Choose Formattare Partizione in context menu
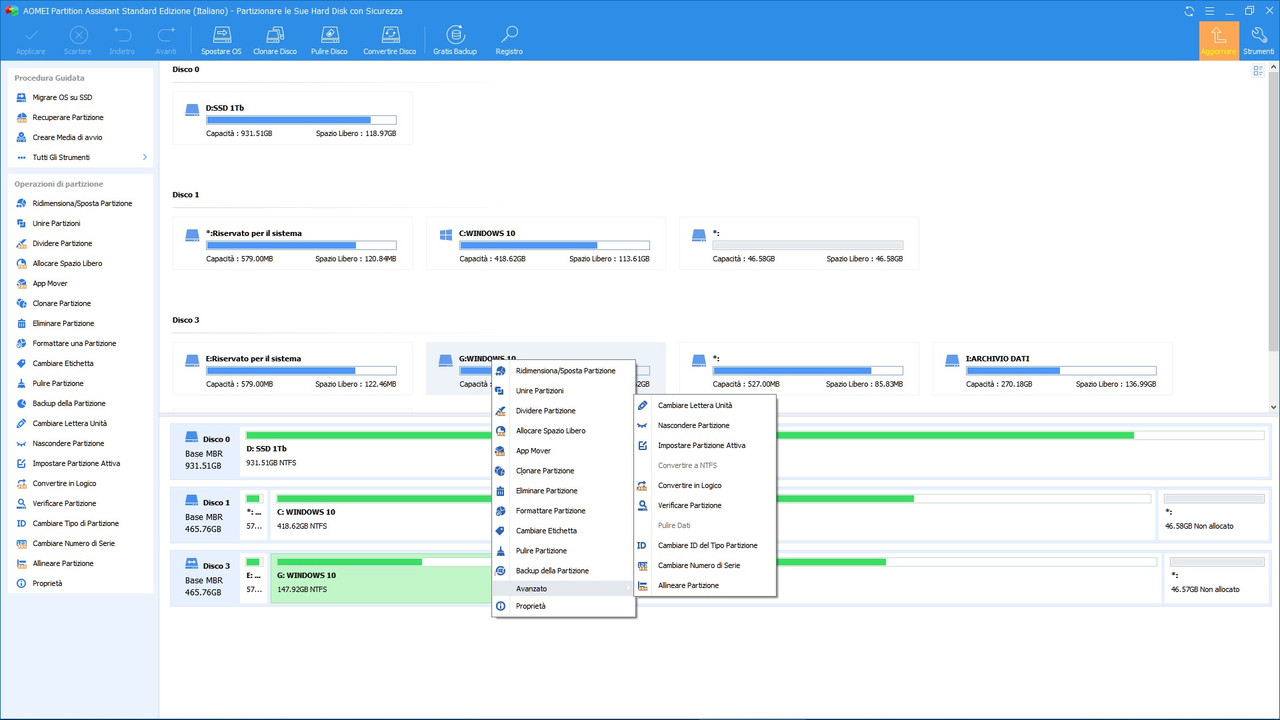The width and height of the screenshot is (1280, 720). [x=564, y=511]
